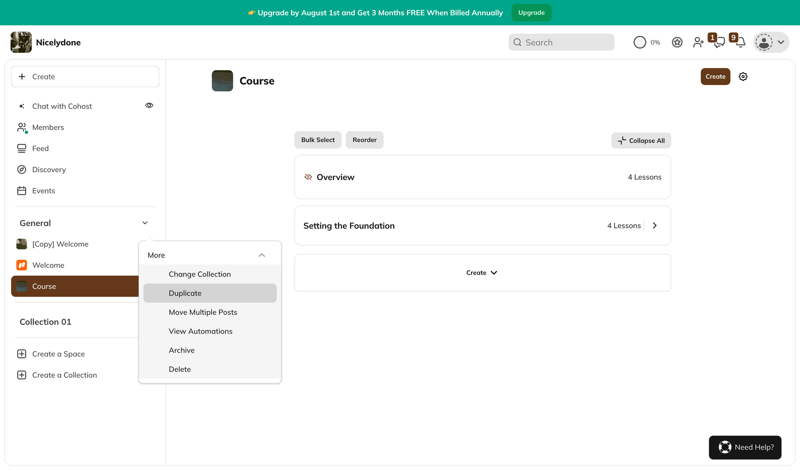Screen dimensions: 800x470
Task: Collapse the General collection chevron
Action: (145, 223)
